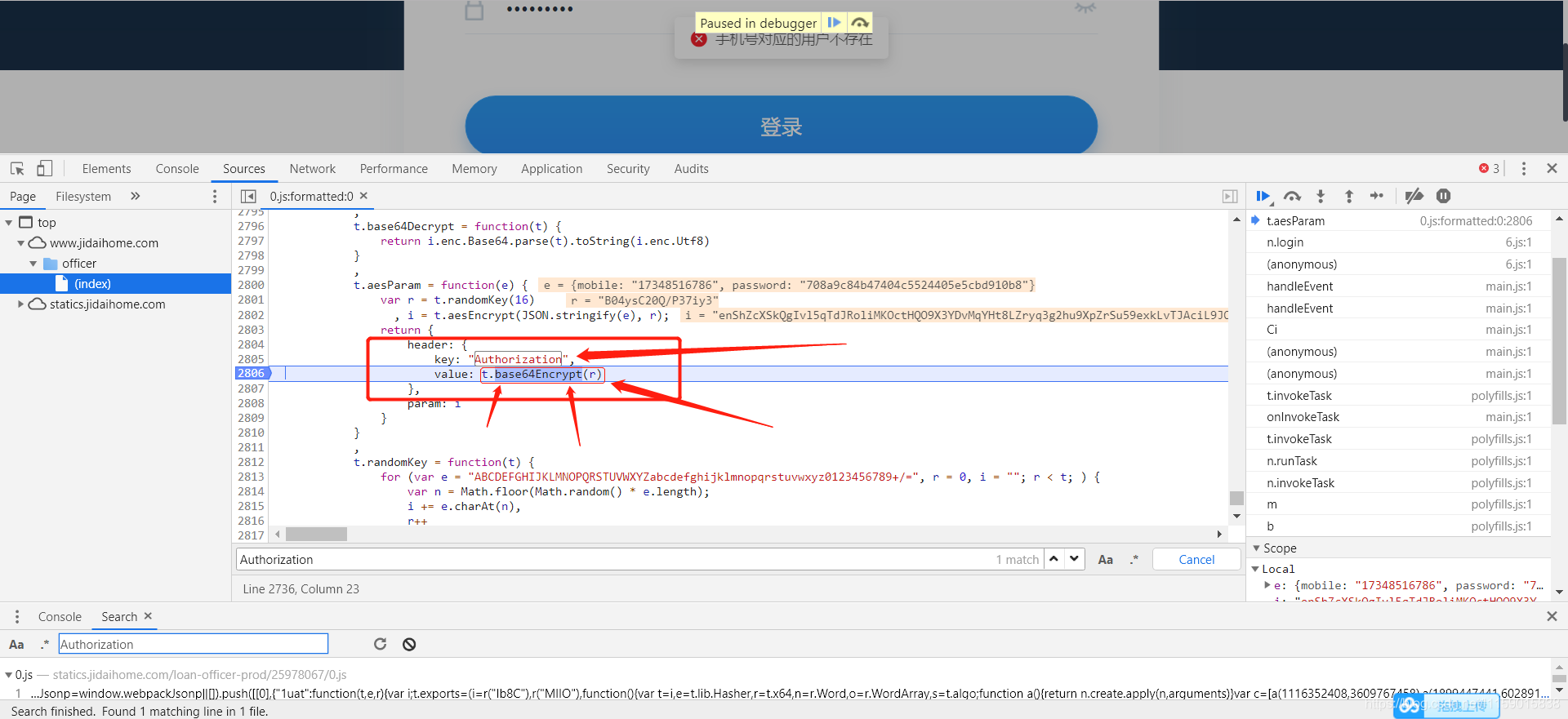The width and height of the screenshot is (1568, 719).
Task: Collapse the Local scope group
Action: (1255, 569)
